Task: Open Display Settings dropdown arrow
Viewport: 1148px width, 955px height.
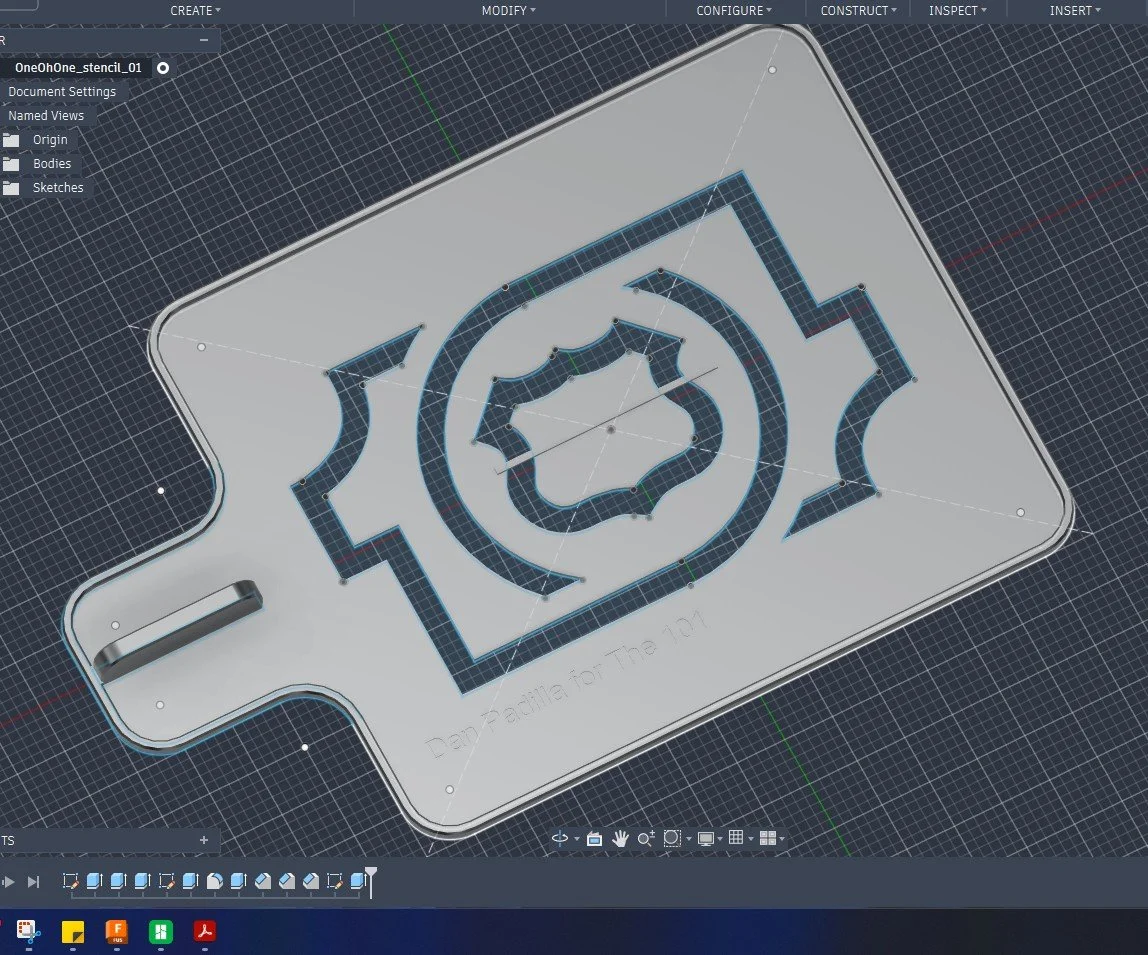Action: click(720, 839)
